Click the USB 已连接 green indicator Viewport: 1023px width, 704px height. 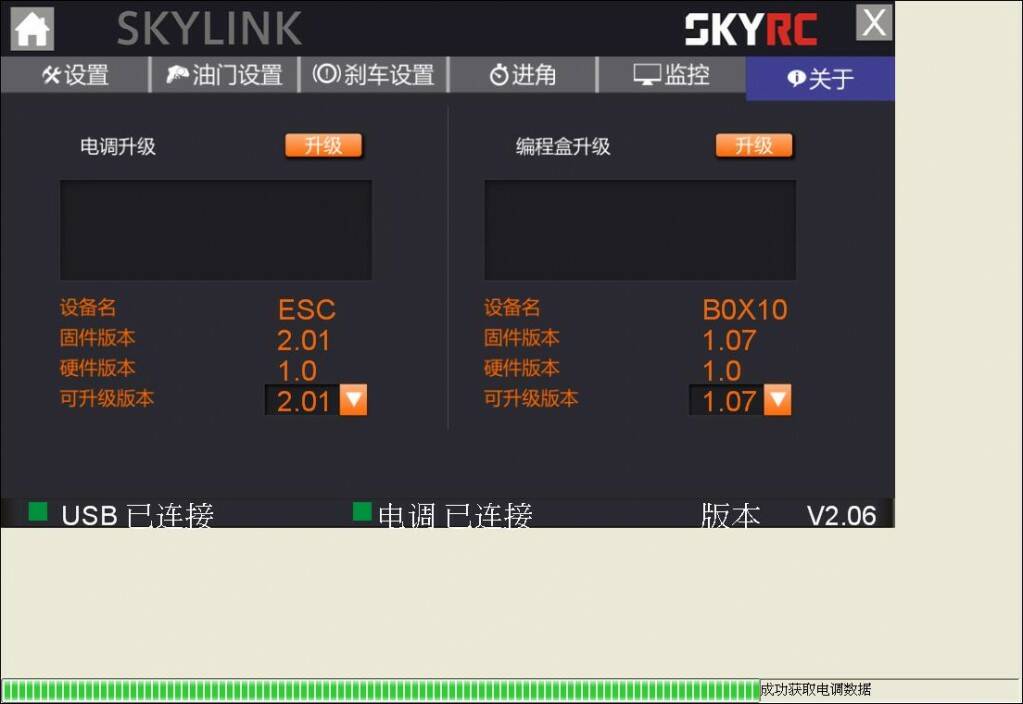[x=38, y=512]
